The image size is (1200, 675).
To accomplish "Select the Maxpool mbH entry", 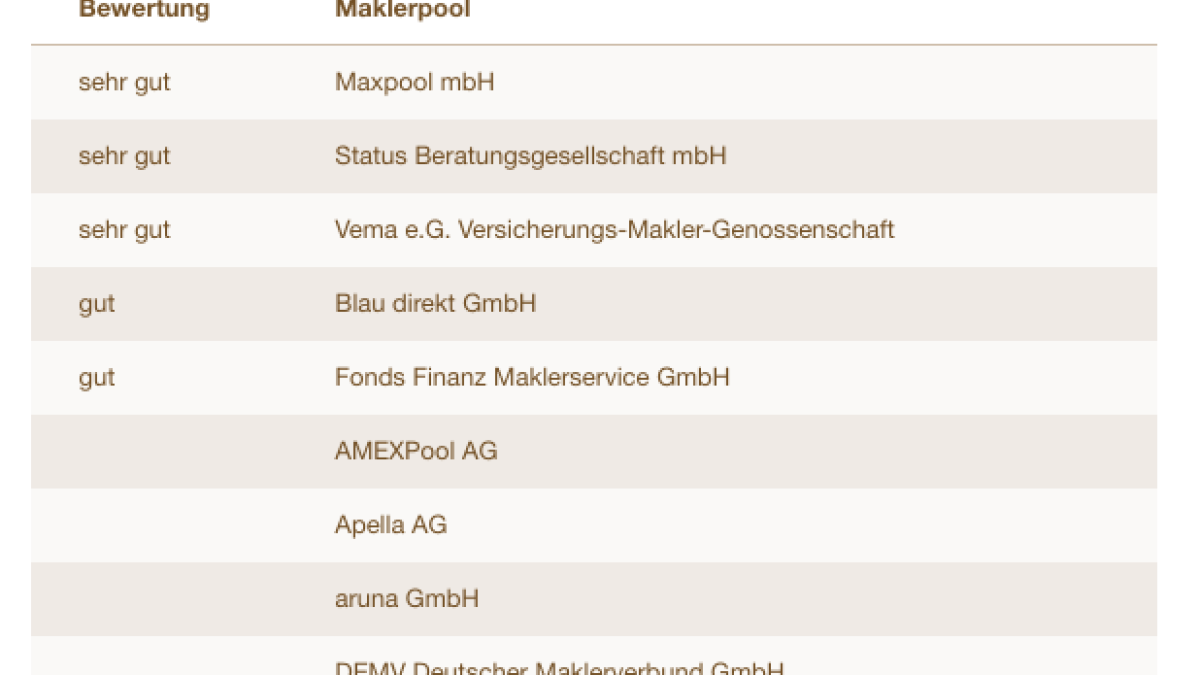I will point(414,82).
